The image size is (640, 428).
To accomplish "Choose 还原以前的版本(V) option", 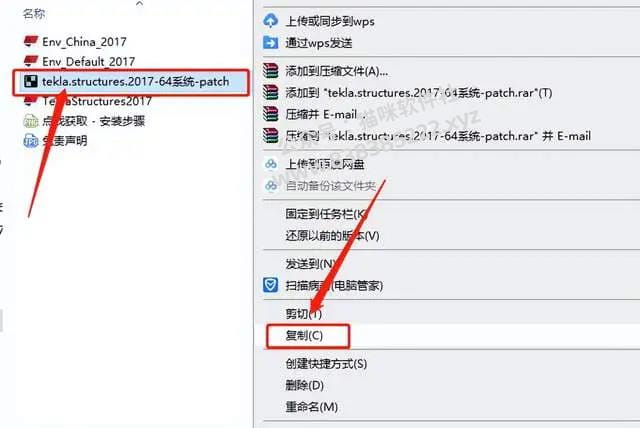I will point(332,235).
